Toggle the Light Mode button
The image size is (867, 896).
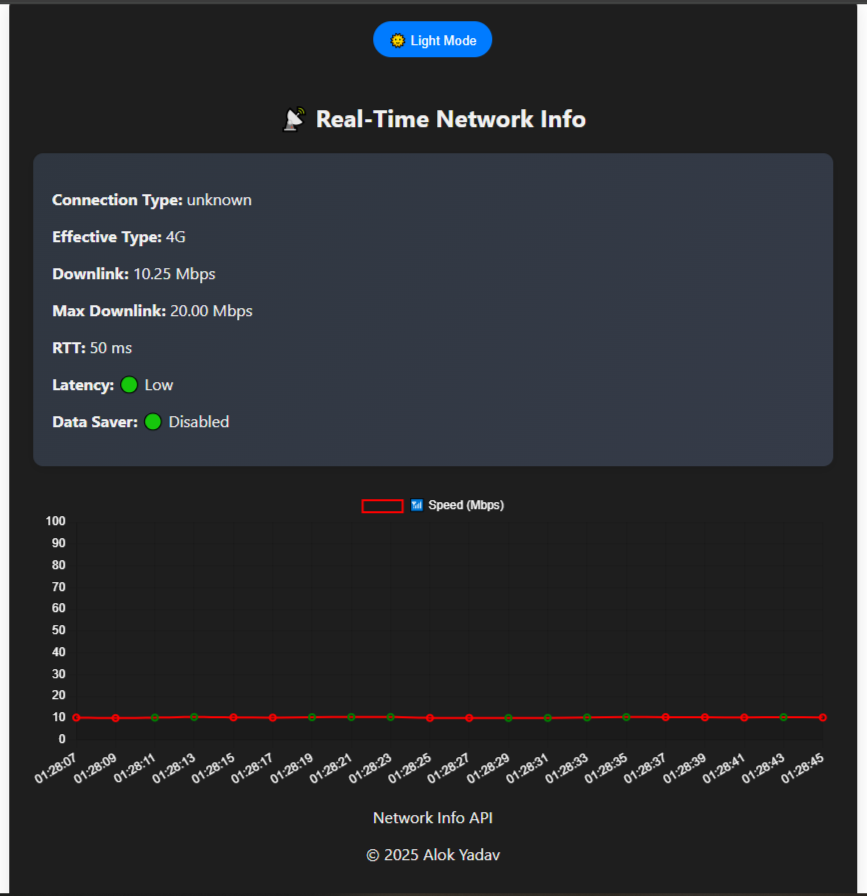tap(432, 40)
